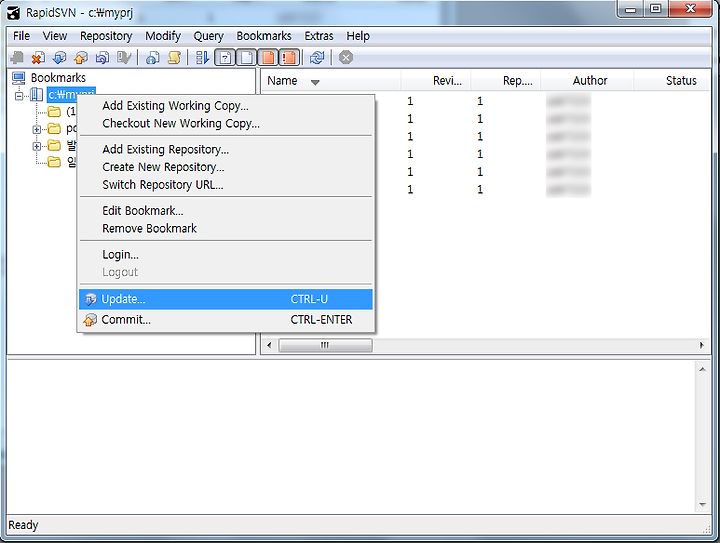Toggle show unmodified files button
This screenshot has height=543, width=720.
click(246, 58)
